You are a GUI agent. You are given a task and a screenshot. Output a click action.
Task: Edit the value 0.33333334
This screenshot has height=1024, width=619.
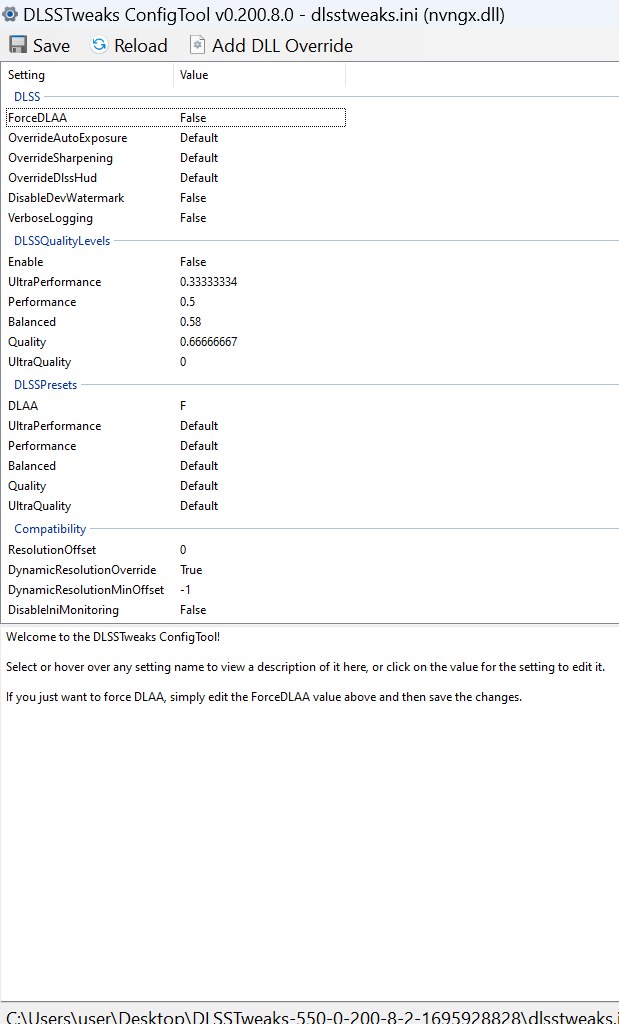pyautogui.click(x=208, y=282)
